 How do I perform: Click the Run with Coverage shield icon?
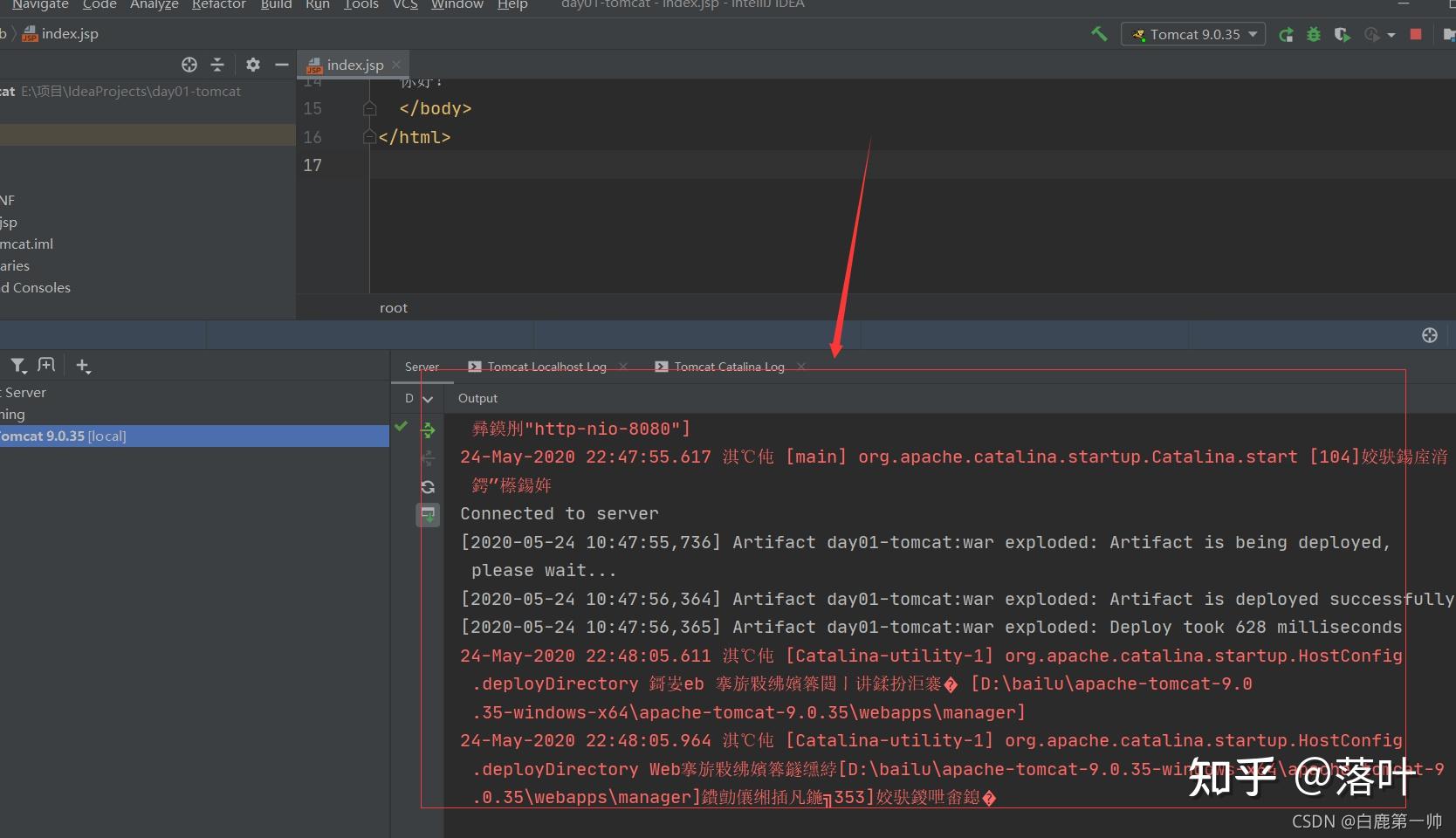coord(1343,35)
